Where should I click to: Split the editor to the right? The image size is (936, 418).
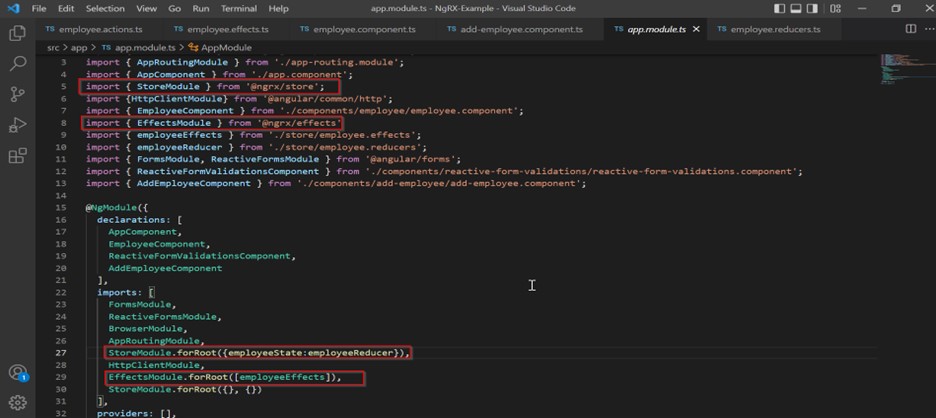[910, 29]
